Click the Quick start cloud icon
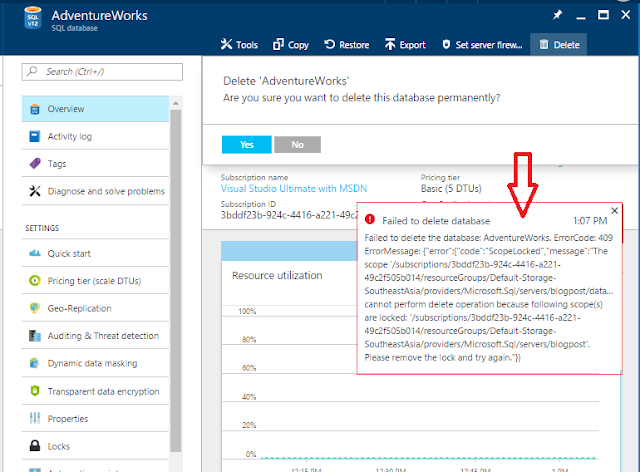The image size is (640, 472). (x=35, y=253)
